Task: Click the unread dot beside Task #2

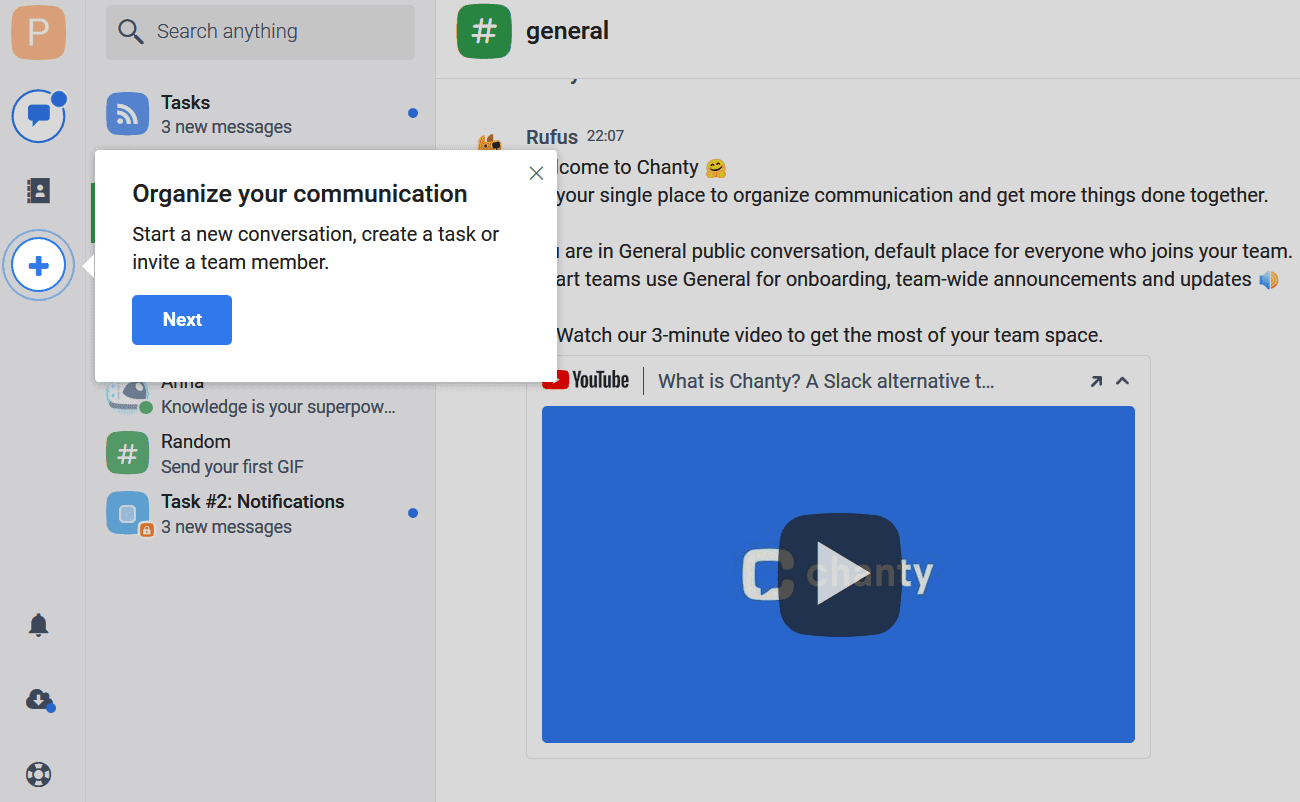Action: pyautogui.click(x=413, y=513)
